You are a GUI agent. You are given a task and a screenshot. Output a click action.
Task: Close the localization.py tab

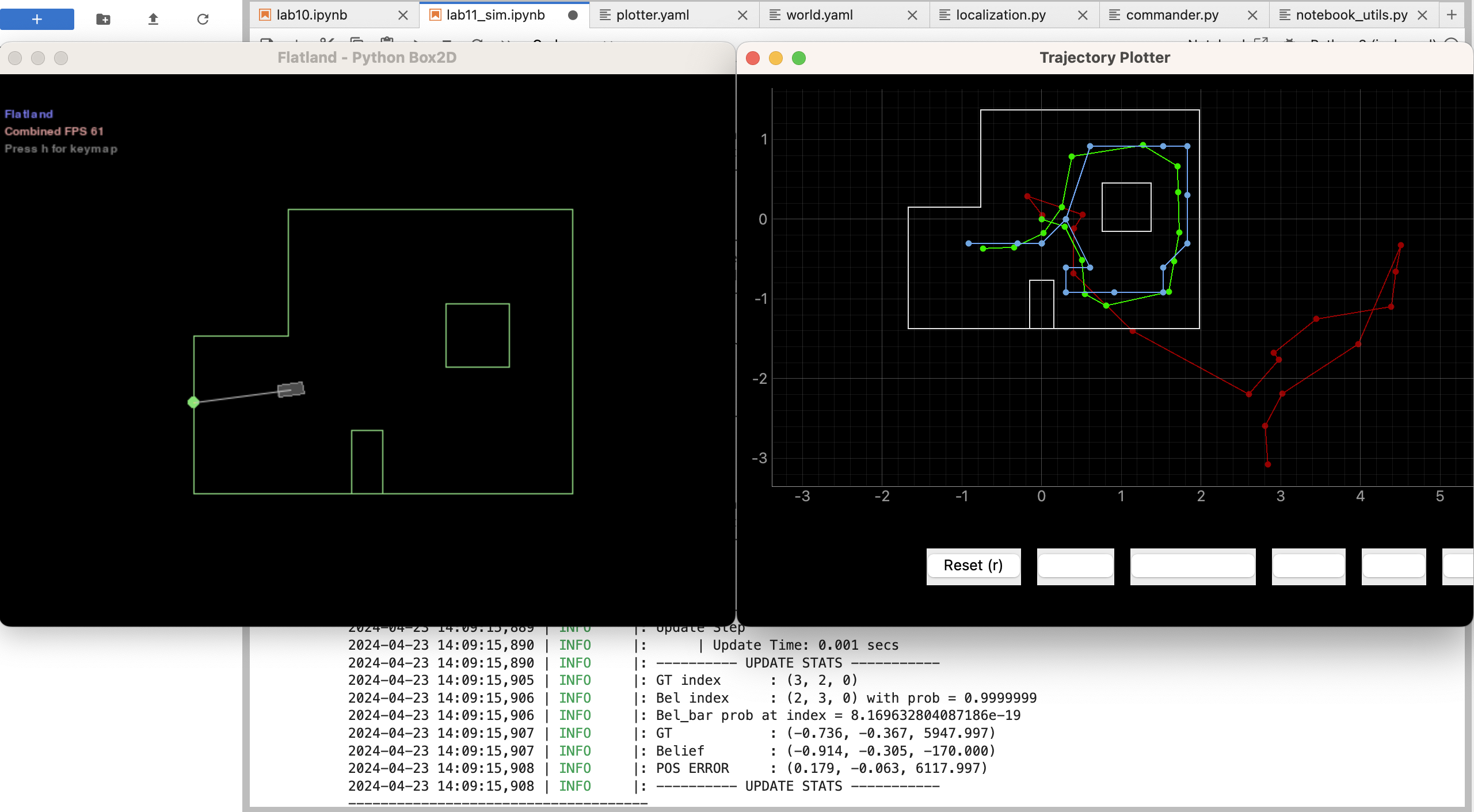tap(1083, 15)
